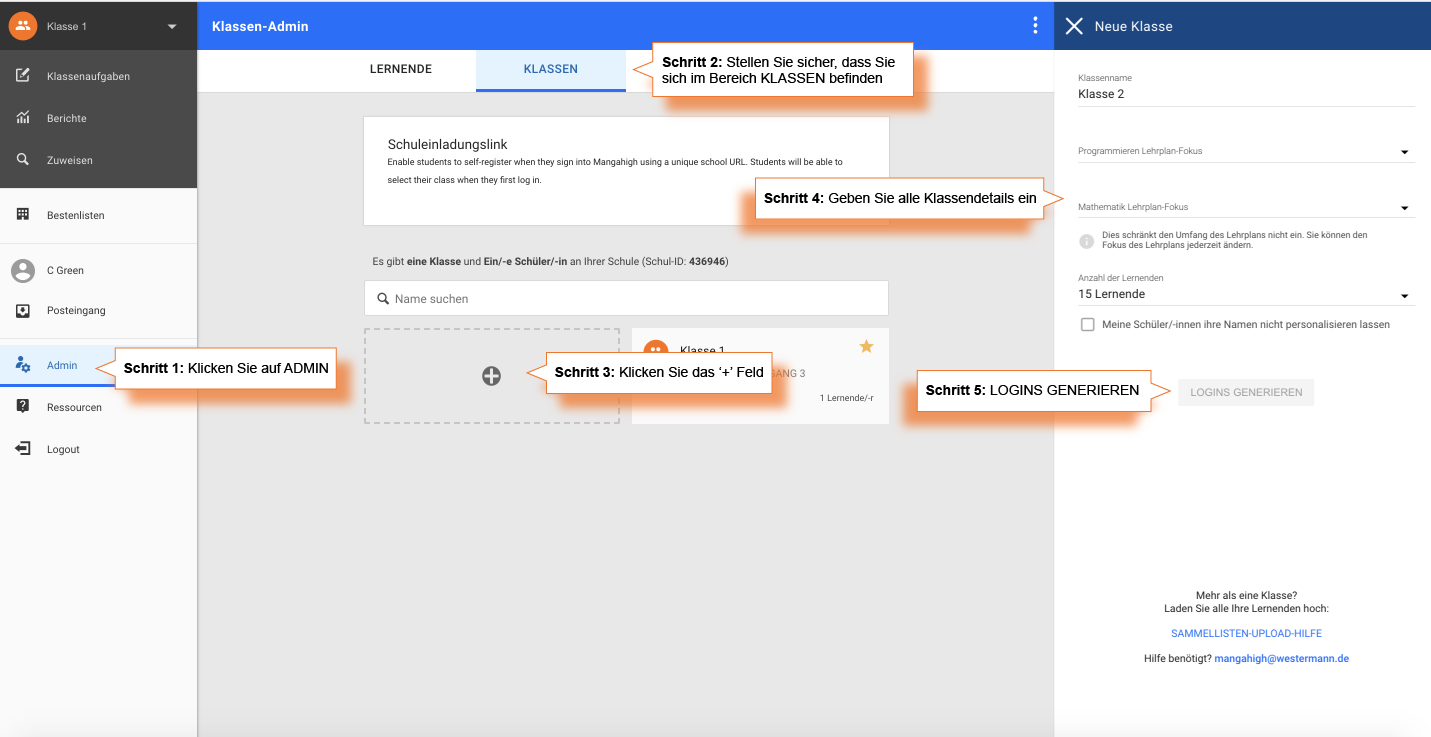Viewport: 1431px width, 737px height.
Task: Open Mathematik Lehrplan-Fokus dropdown
Action: pos(1246,207)
